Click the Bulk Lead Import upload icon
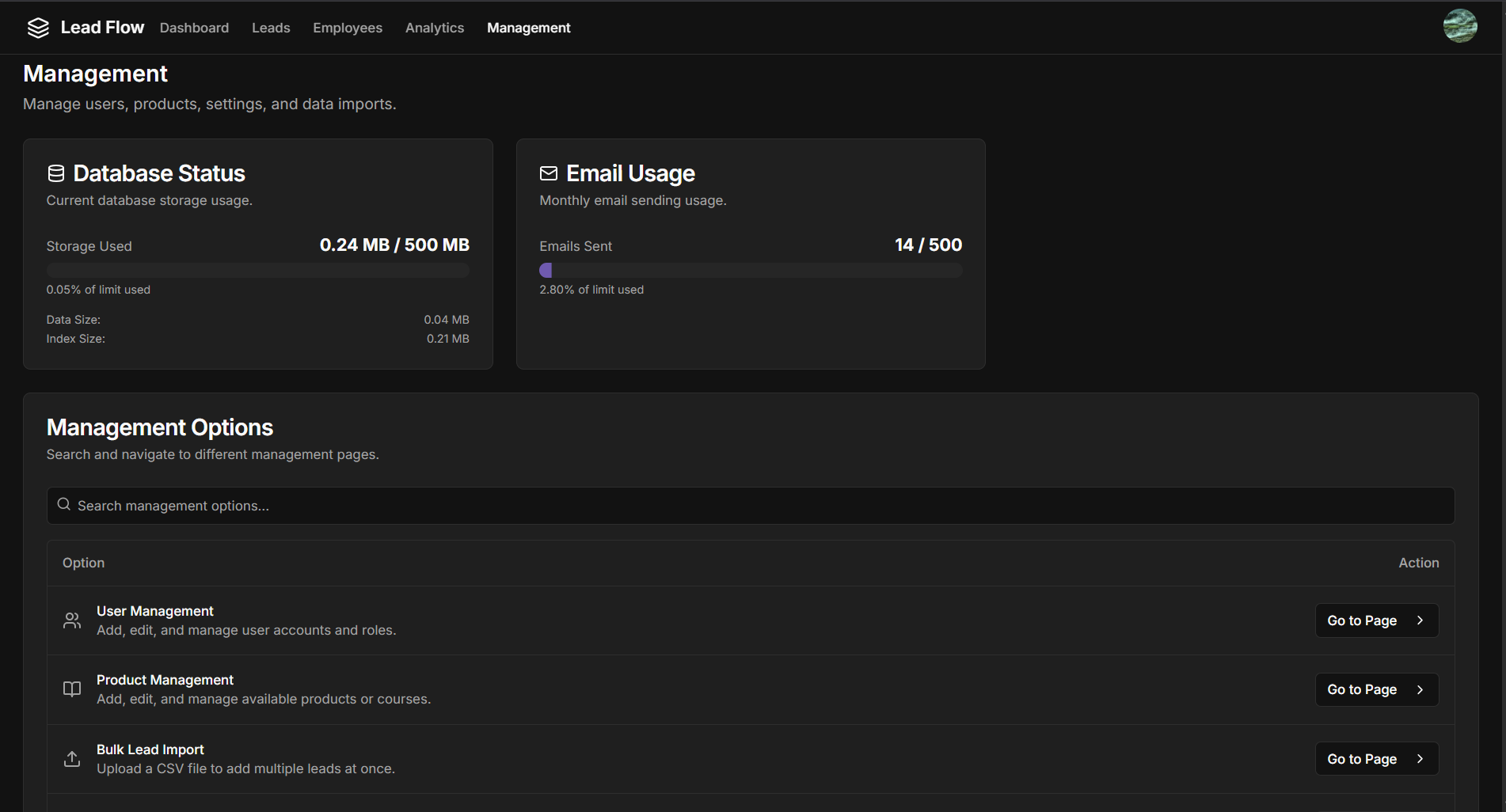 (x=71, y=758)
